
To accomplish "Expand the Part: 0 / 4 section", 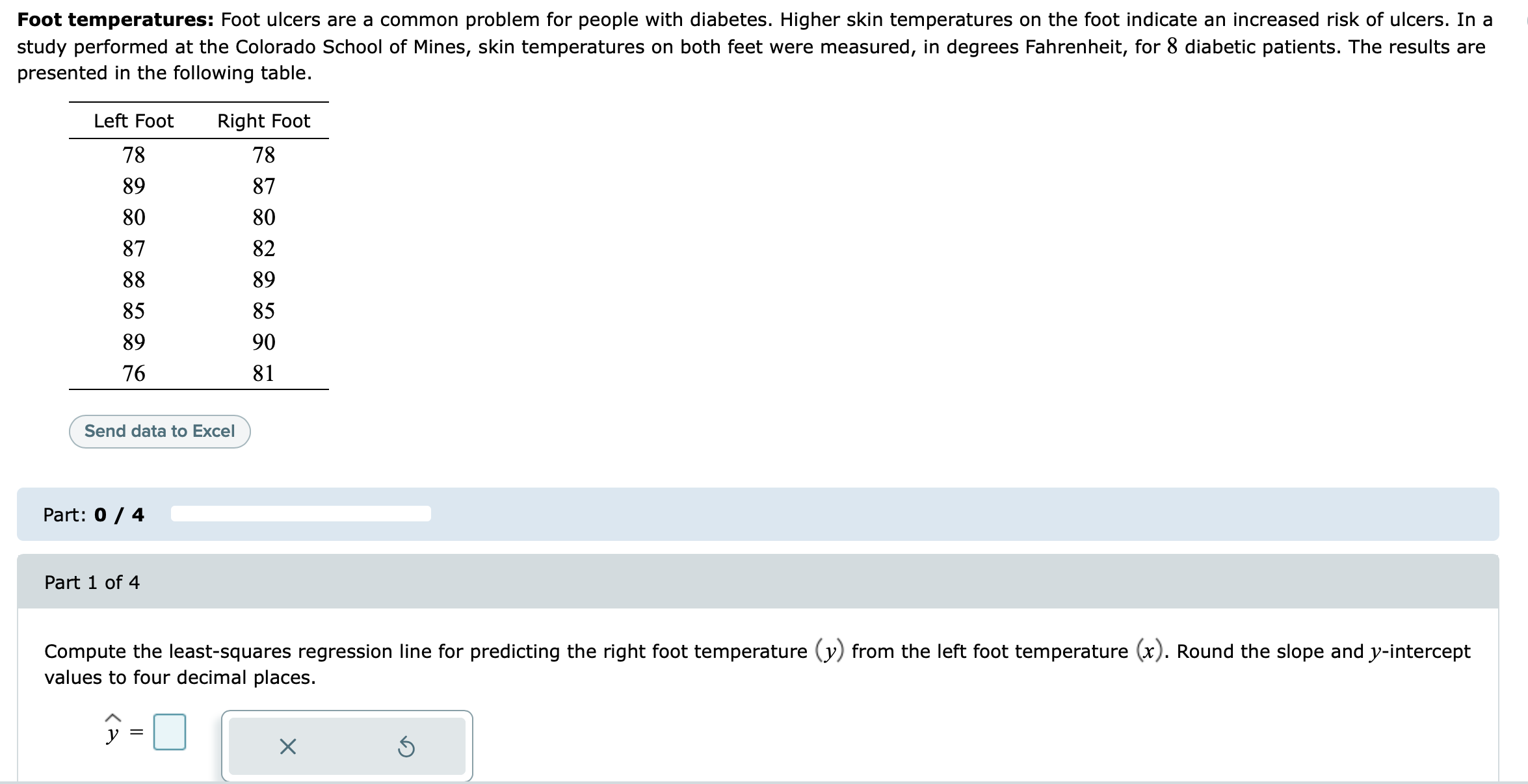I will [x=93, y=515].
